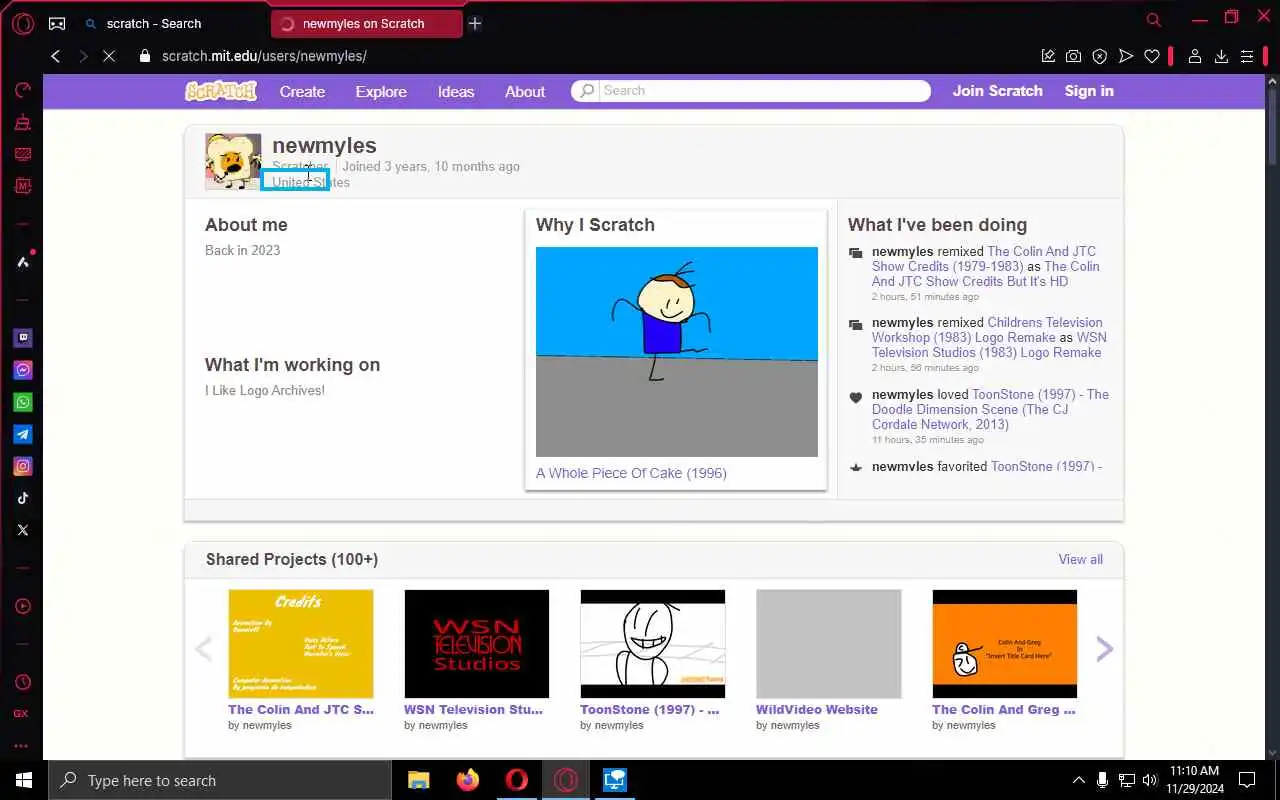Click the shared projects left carousel arrow
This screenshot has width=1280, height=800.
pos(203,650)
